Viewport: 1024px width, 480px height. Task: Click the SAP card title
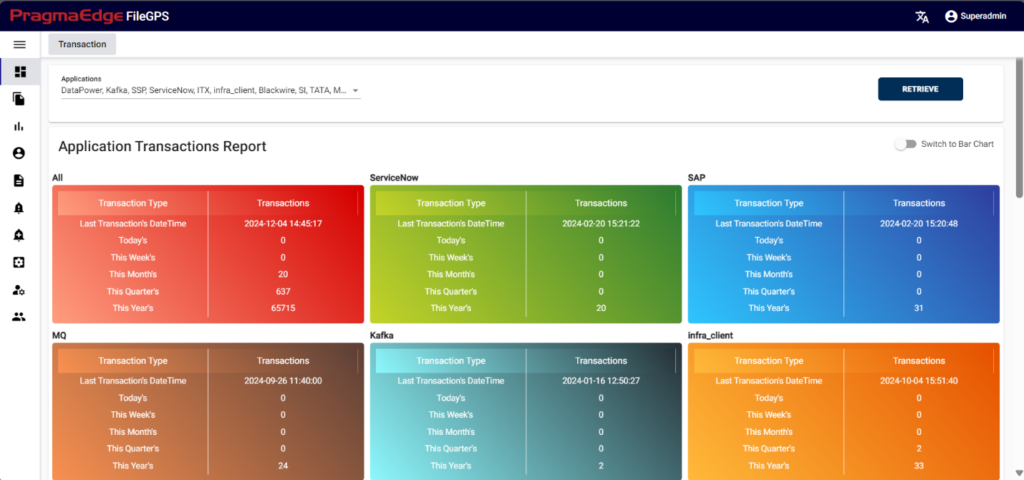696,177
